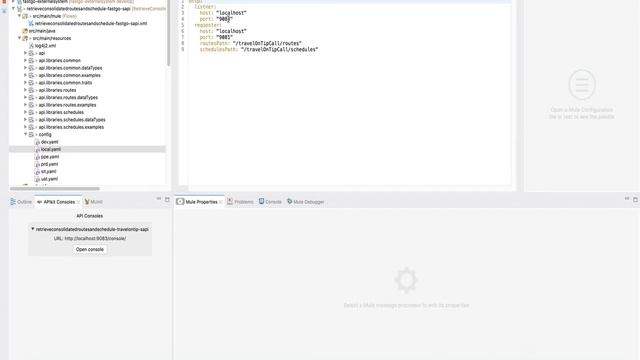Click the Problems tab icon
Image resolution: width=640 pixels, height=360 pixels.
click(x=230, y=202)
